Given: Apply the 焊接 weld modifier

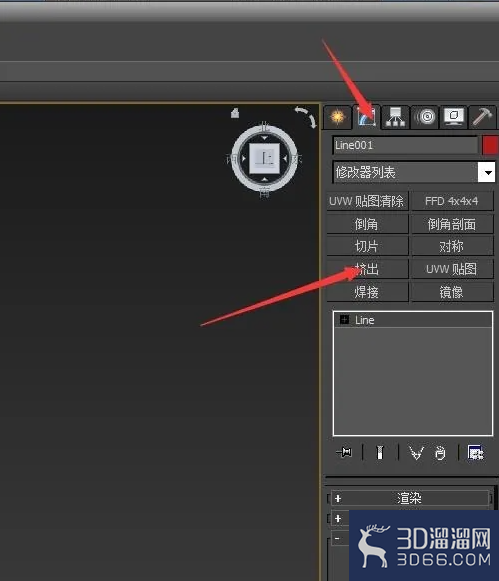Looking at the screenshot, I should coord(367,292).
